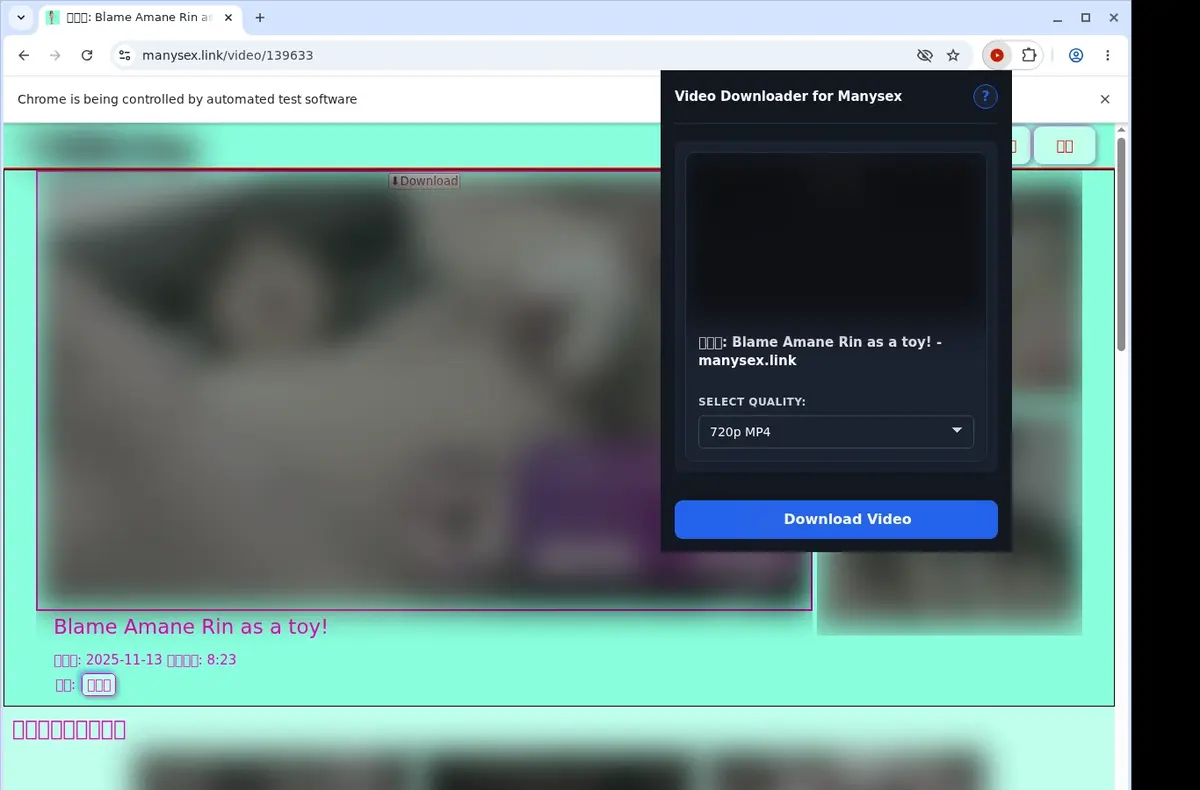Click the Download Video button
This screenshot has width=1200, height=790.
click(x=836, y=519)
